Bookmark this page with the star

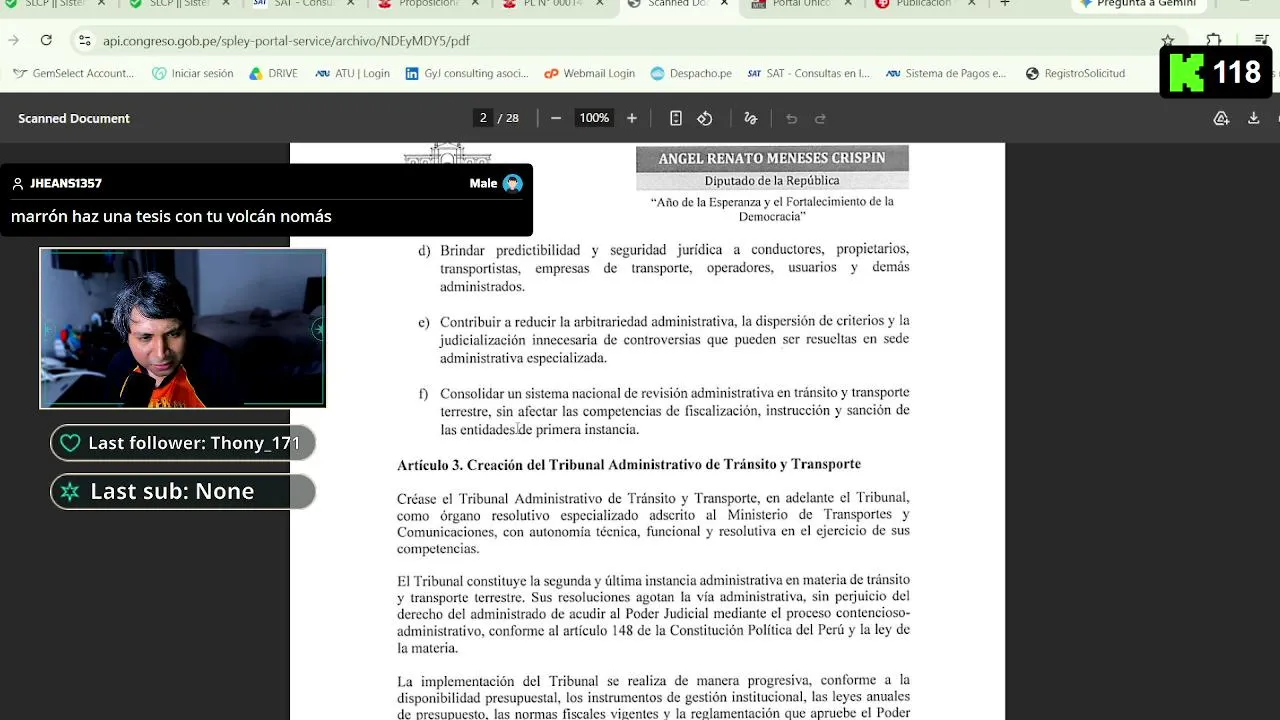pyautogui.click(x=1167, y=40)
